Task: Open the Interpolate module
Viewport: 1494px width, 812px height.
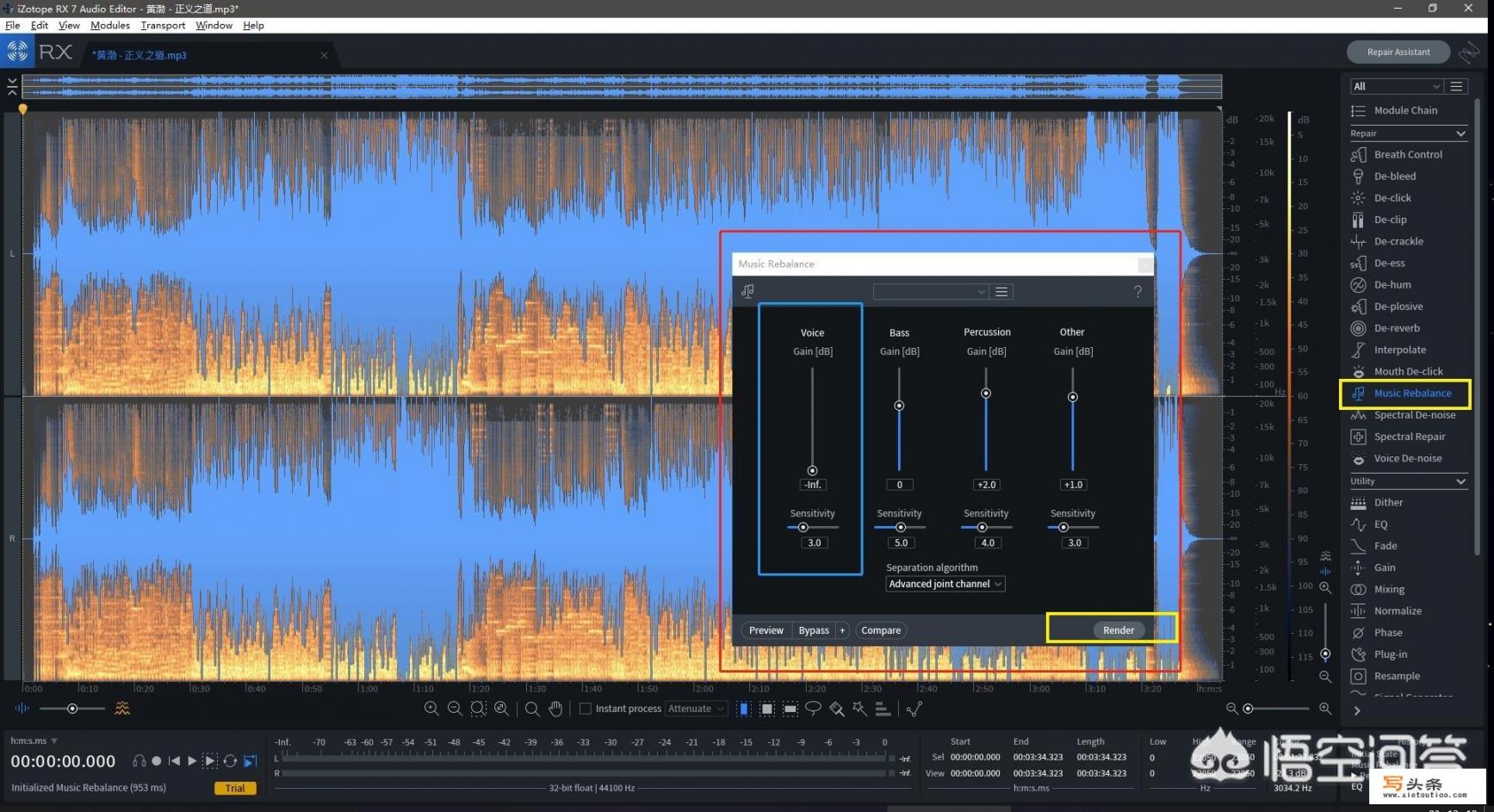Action: (1400, 350)
